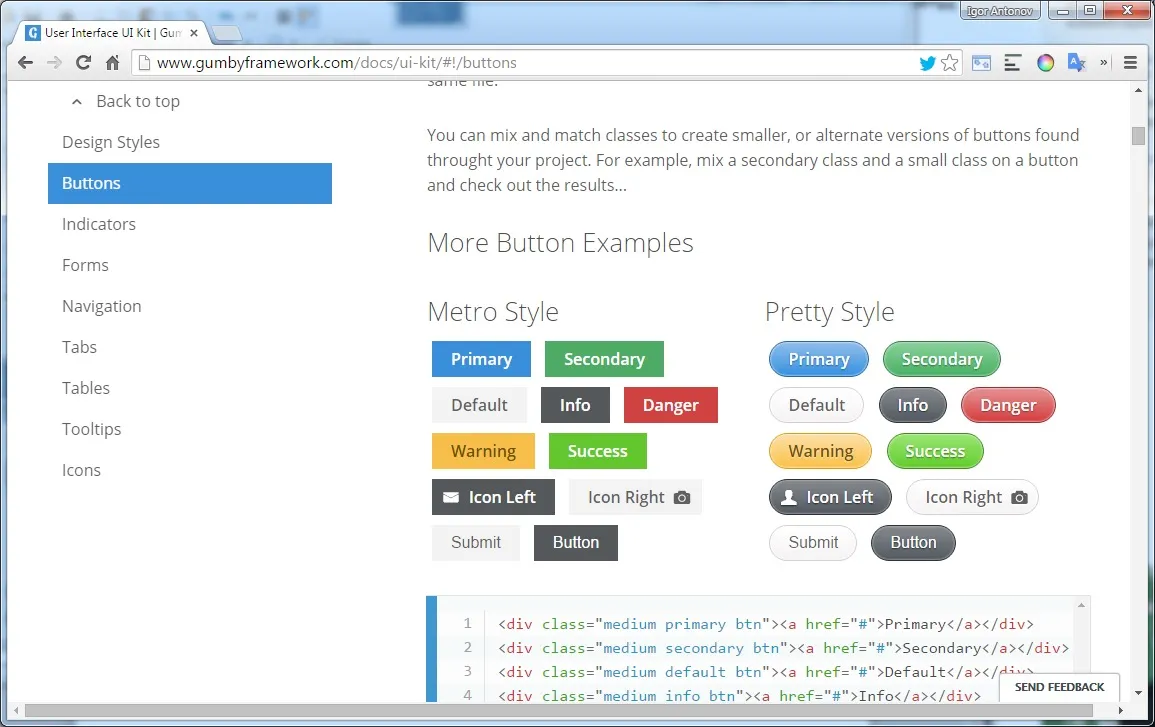This screenshot has height=727, width=1155.
Task: Open the Chrome hamburger menu
Action: point(1131,63)
